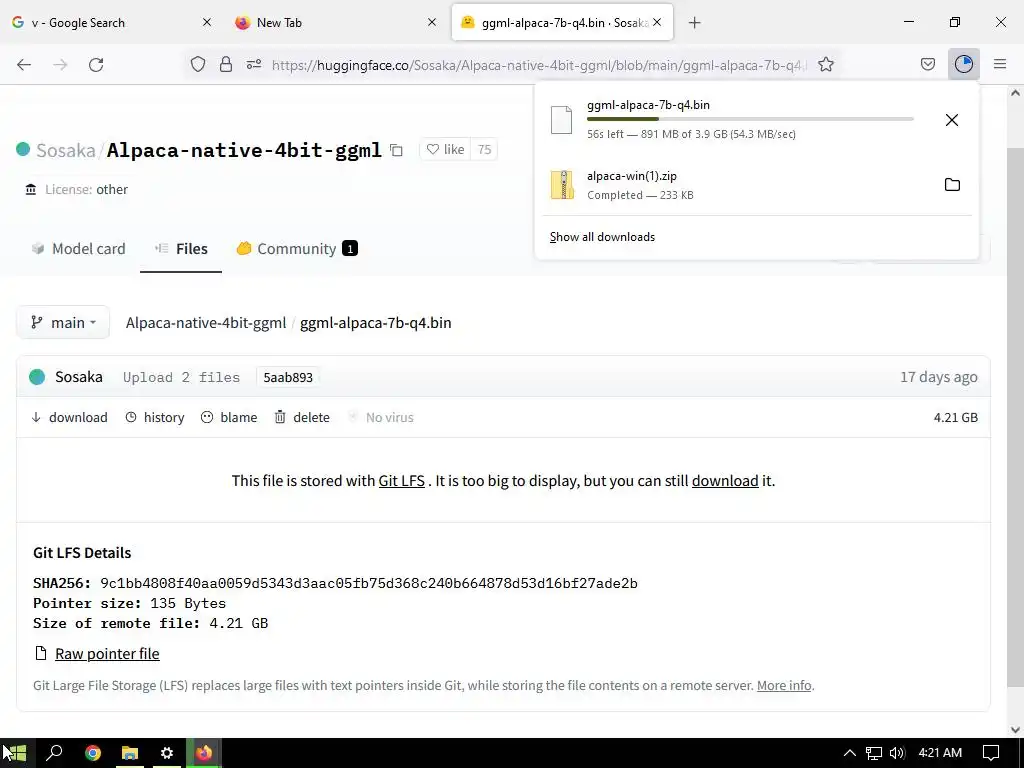Show alpaca-win(1).zip in its folder
This screenshot has height=768, width=1024.
952,185
